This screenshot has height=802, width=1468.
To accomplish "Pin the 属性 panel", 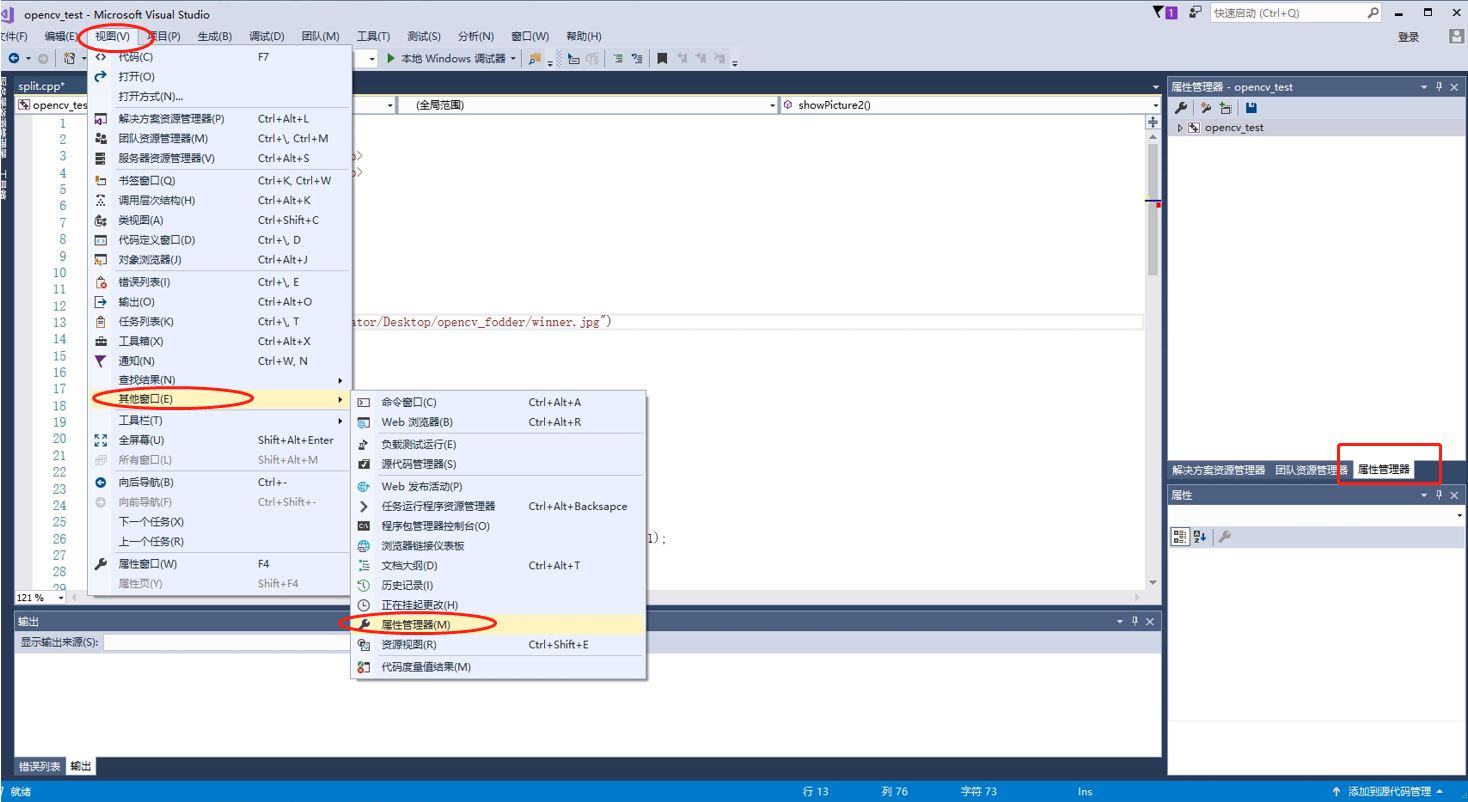I will 1439,495.
